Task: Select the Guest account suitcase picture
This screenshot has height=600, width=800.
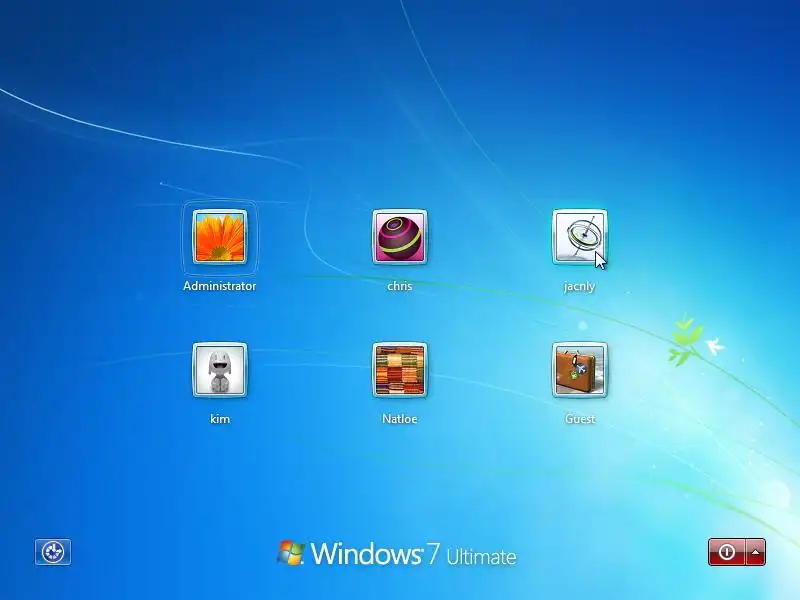Action: pyautogui.click(x=580, y=370)
